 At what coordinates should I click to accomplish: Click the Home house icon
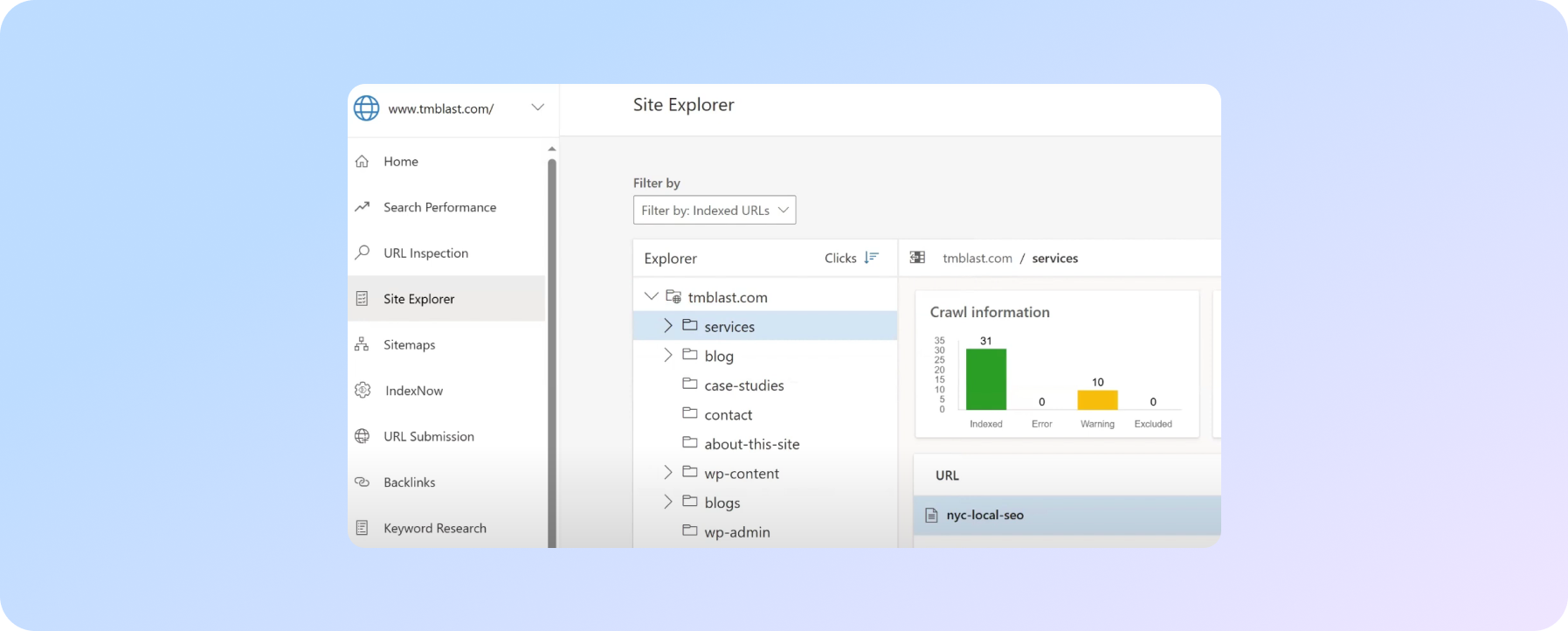click(x=362, y=162)
